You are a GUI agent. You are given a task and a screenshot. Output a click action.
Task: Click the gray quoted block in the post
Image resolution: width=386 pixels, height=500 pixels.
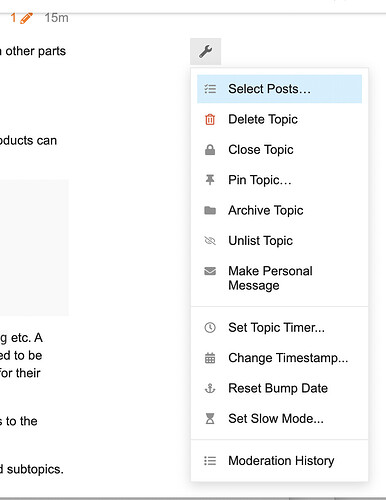(x=34, y=247)
